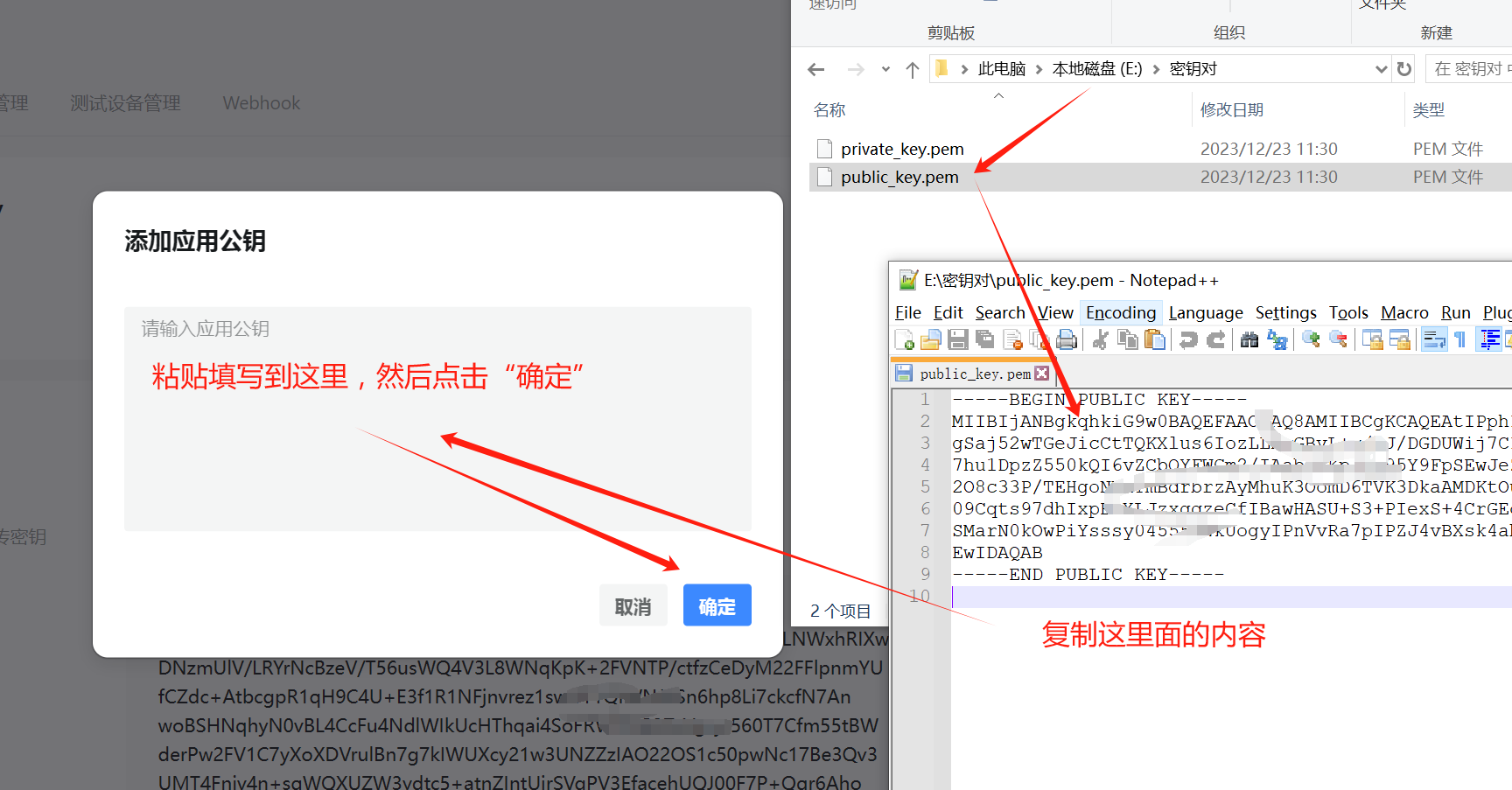Screen dimensions: 1512x790
Task: Click the Up one level arrow in Explorer
Action: [913, 69]
